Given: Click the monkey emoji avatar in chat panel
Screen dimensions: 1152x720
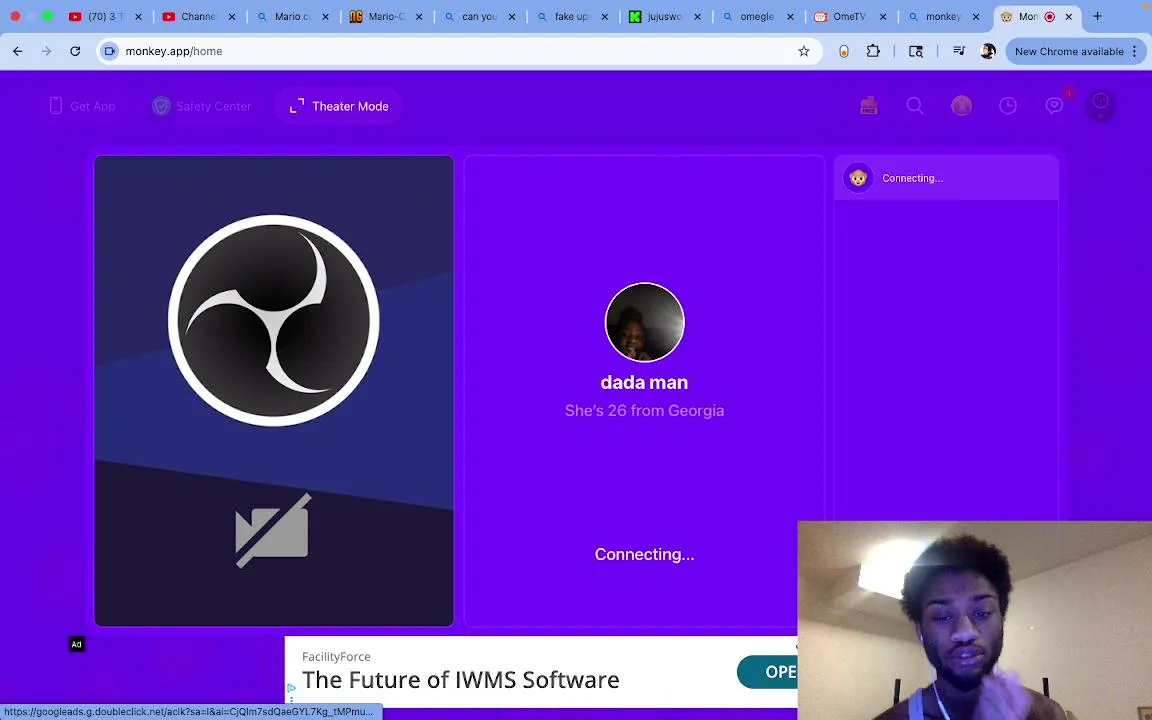Looking at the screenshot, I should point(857,178).
